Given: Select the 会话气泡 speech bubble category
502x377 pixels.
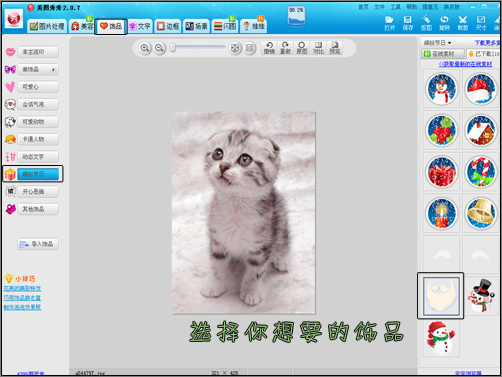Looking at the screenshot, I should [38, 104].
